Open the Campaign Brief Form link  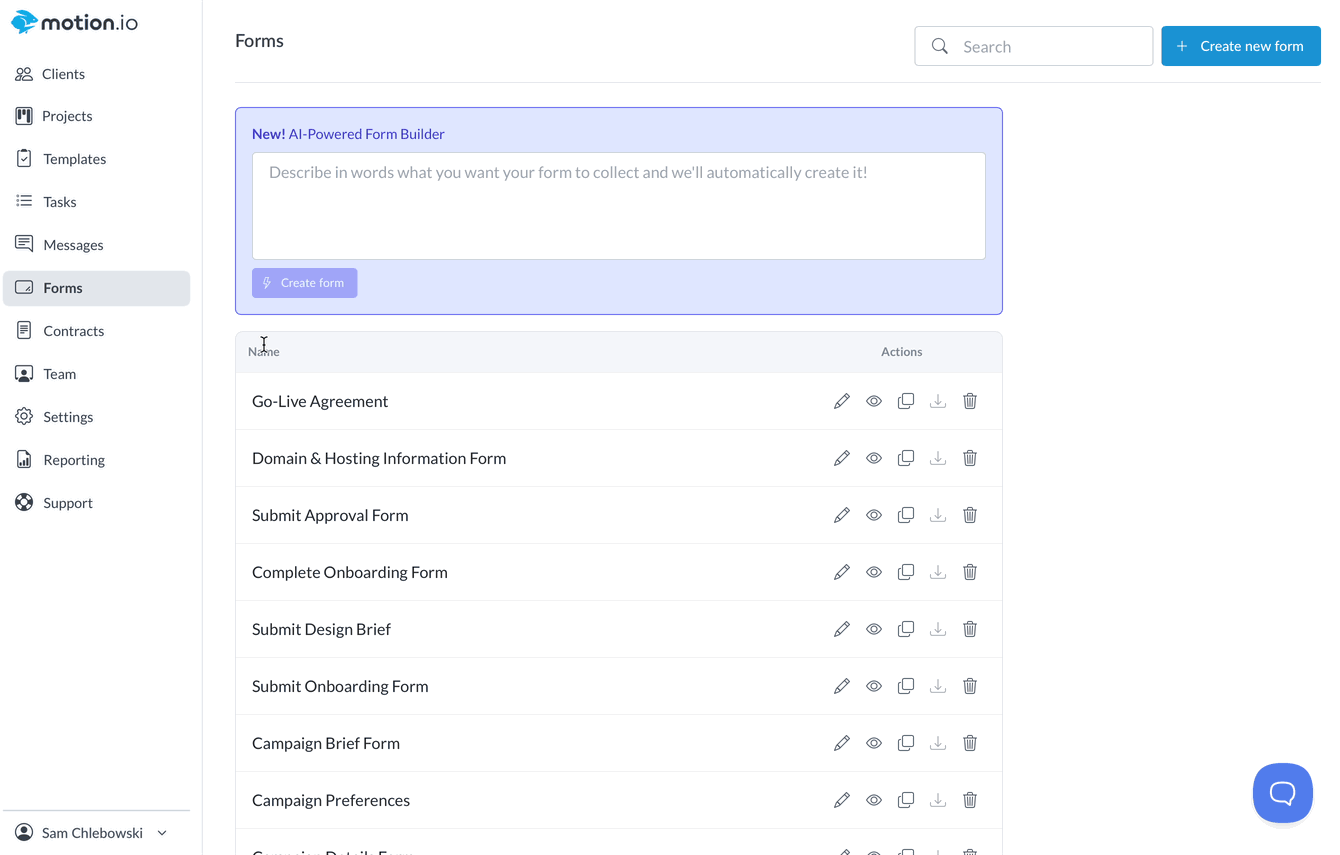point(326,743)
